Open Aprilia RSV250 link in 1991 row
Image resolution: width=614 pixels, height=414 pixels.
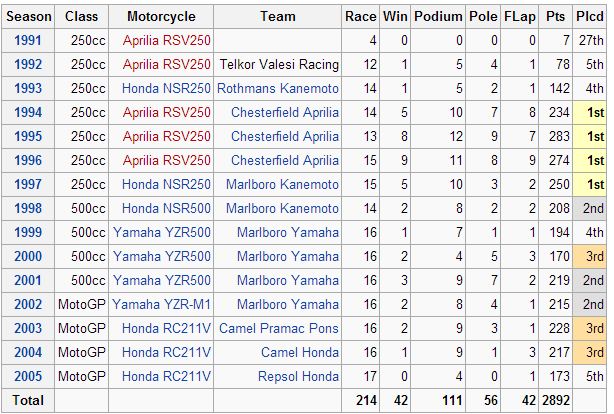[x=166, y=40]
